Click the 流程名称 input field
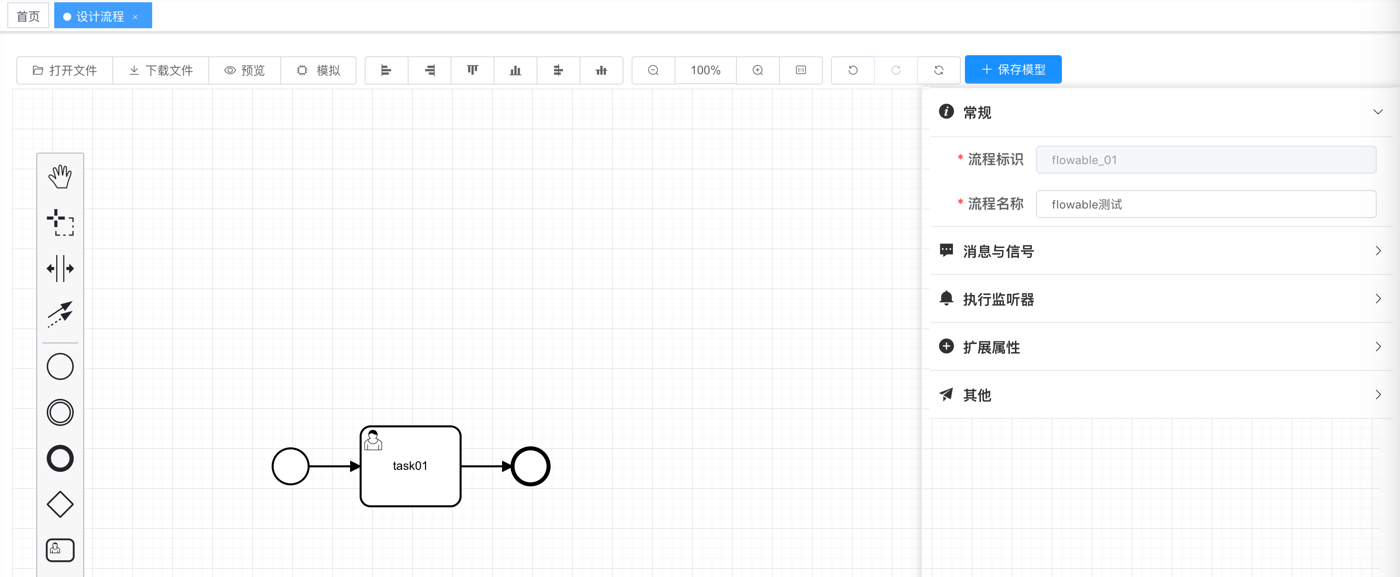The height and width of the screenshot is (577, 1400). tap(1205, 204)
